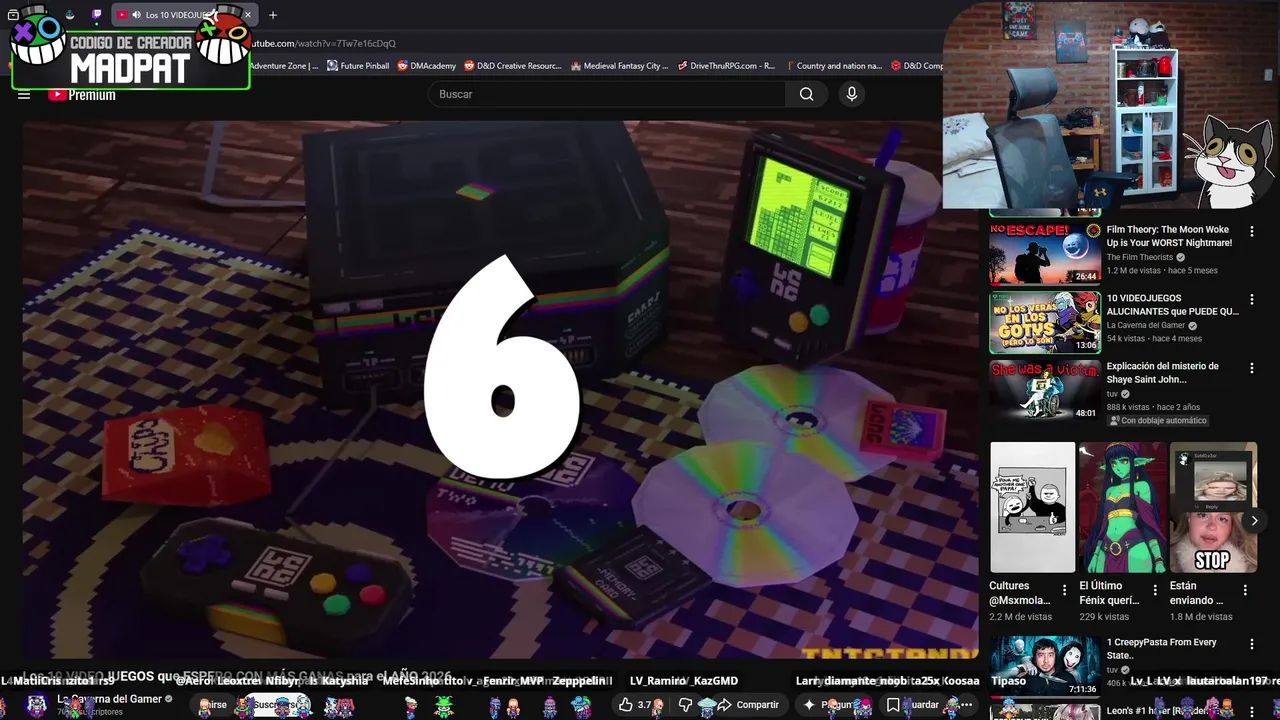Click the 229 k vistas text
The width and height of the screenshot is (1280, 720).
click(x=1104, y=617)
